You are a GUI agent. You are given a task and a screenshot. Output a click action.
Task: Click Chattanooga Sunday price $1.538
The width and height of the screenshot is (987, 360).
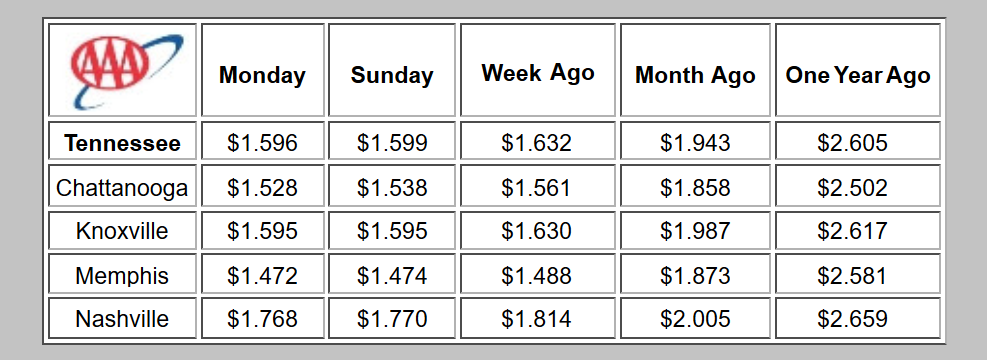coord(392,188)
